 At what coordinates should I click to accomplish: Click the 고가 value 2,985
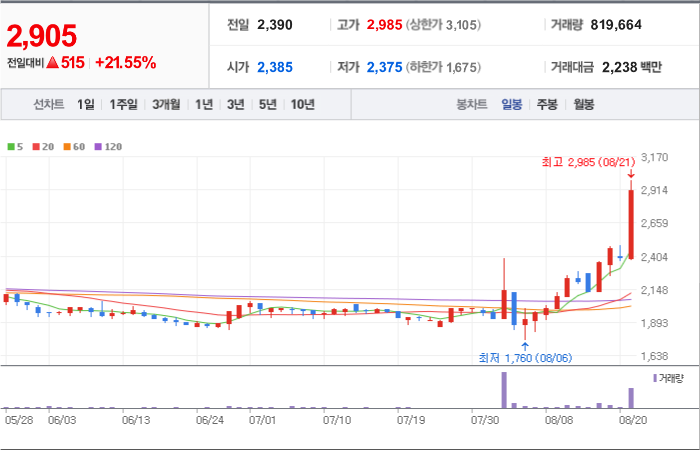point(384,25)
